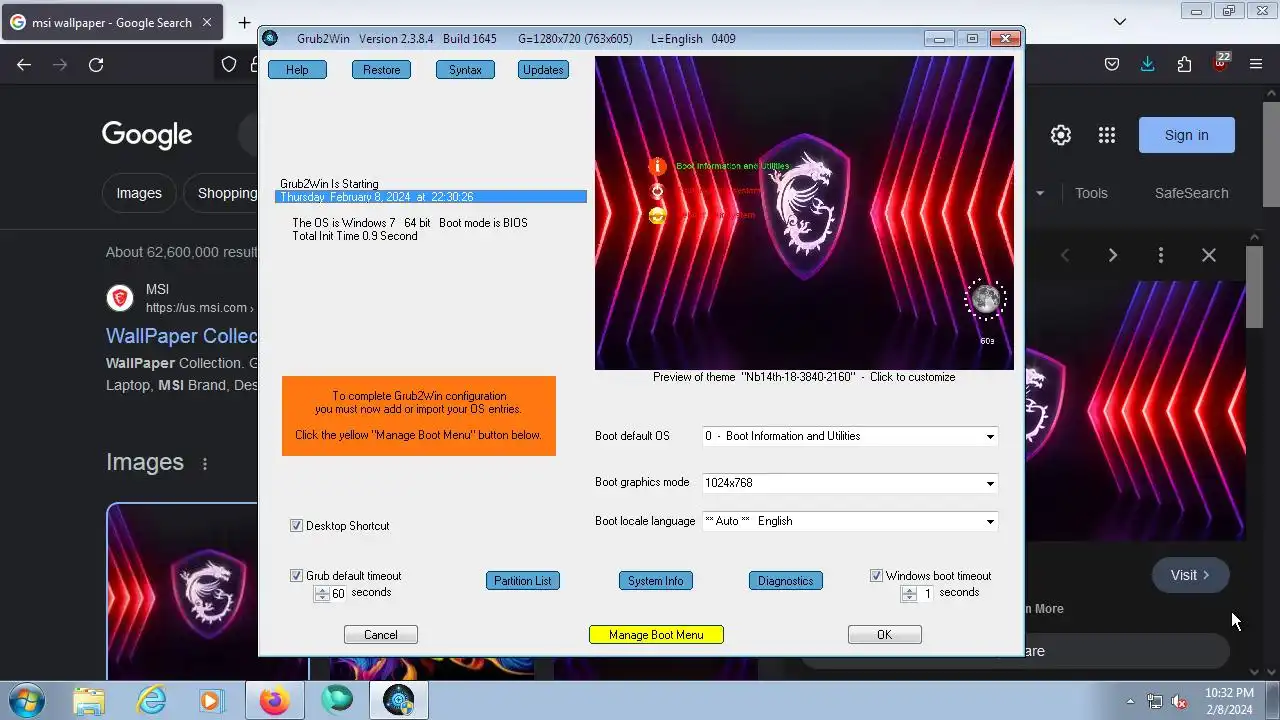This screenshot has height=720, width=1280.
Task: Switch to Grub2Win in the taskbar
Action: [399, 701]
